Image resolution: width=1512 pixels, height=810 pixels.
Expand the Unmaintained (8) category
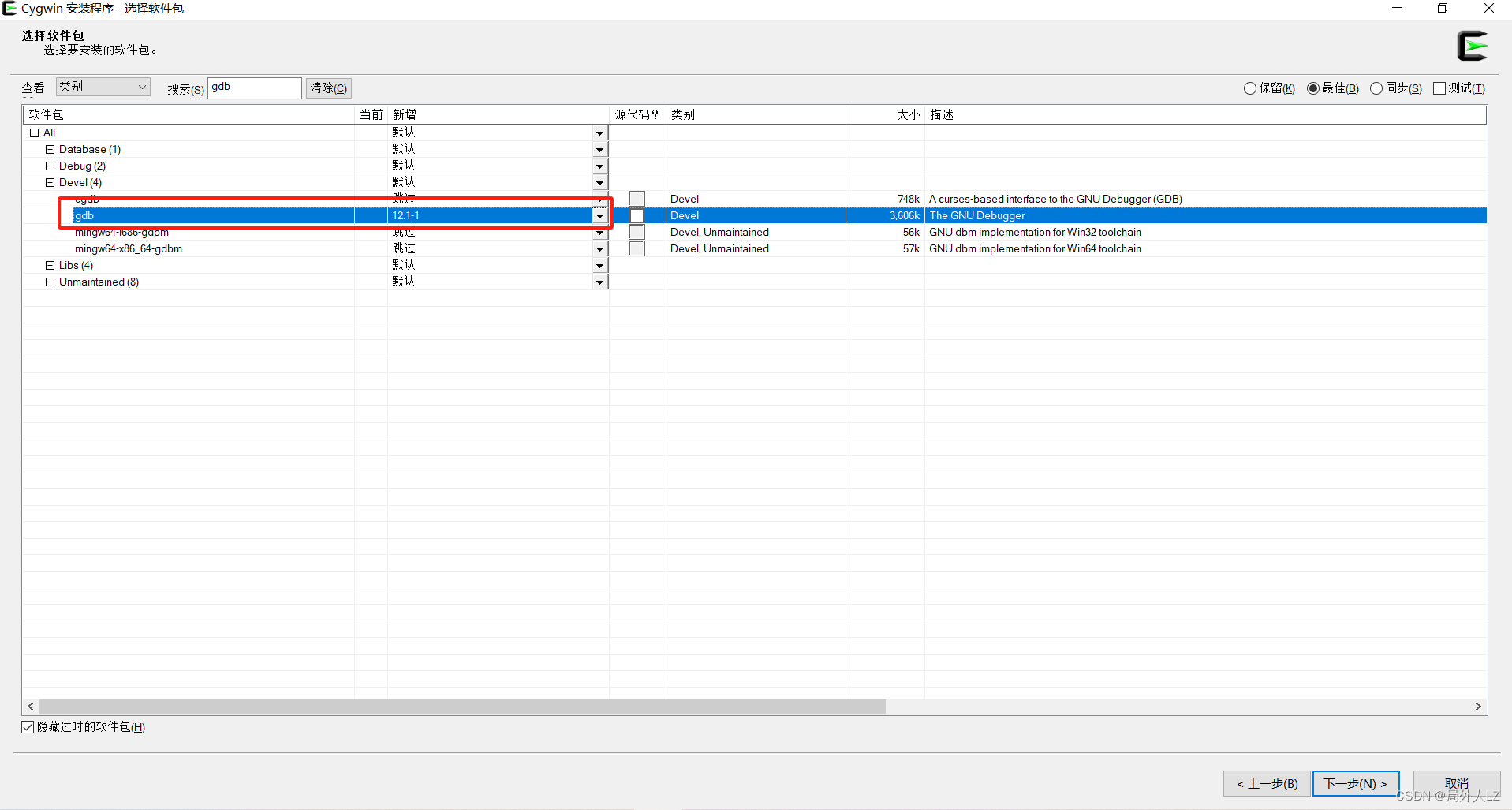click(x=50, y=282)
